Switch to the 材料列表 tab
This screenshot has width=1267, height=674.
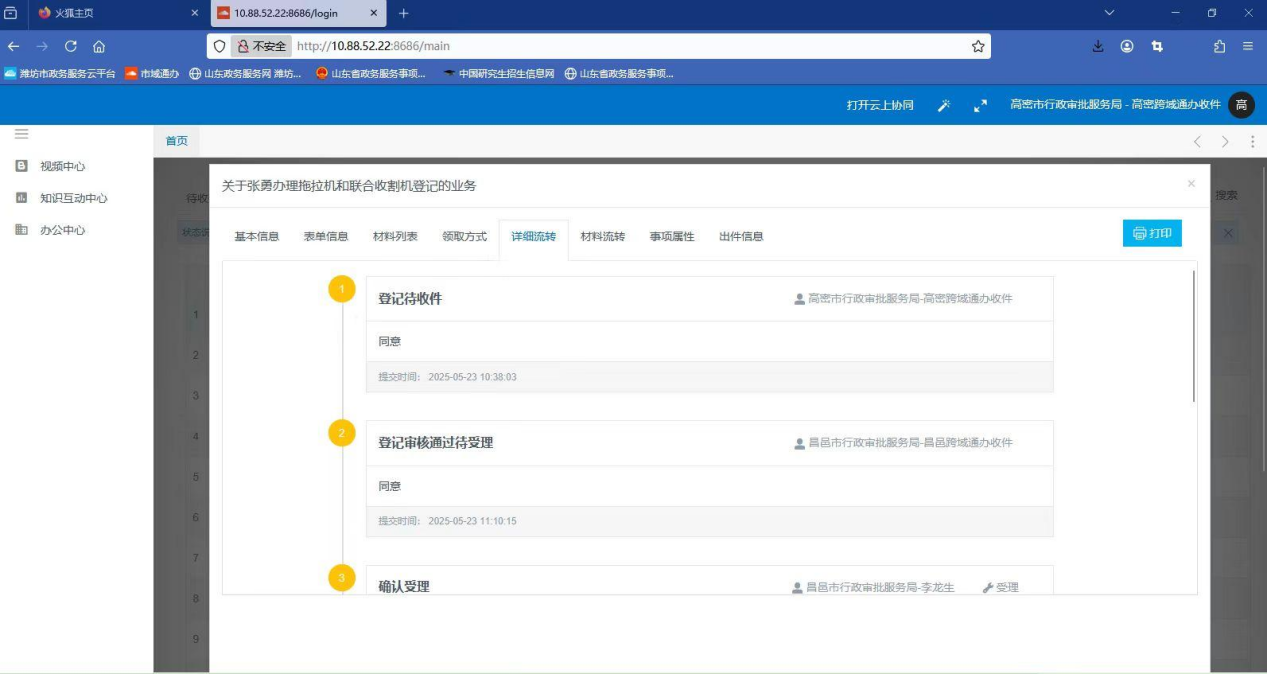395,237
